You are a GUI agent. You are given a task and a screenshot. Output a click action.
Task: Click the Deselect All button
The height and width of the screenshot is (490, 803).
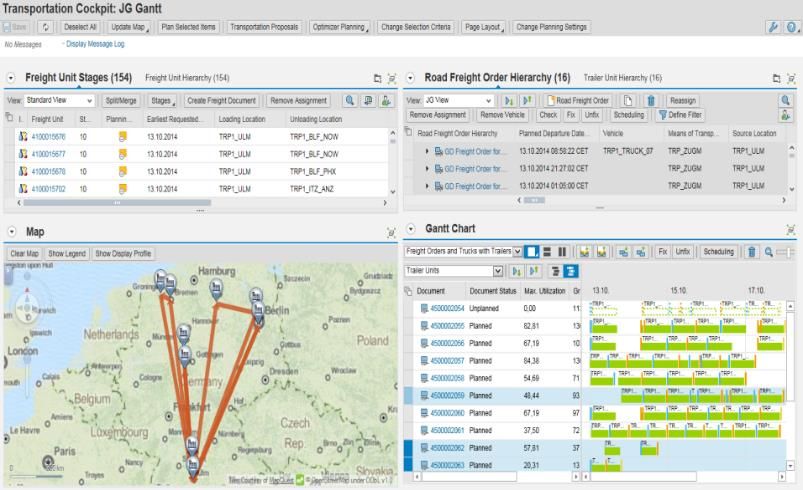pos(80,27)
